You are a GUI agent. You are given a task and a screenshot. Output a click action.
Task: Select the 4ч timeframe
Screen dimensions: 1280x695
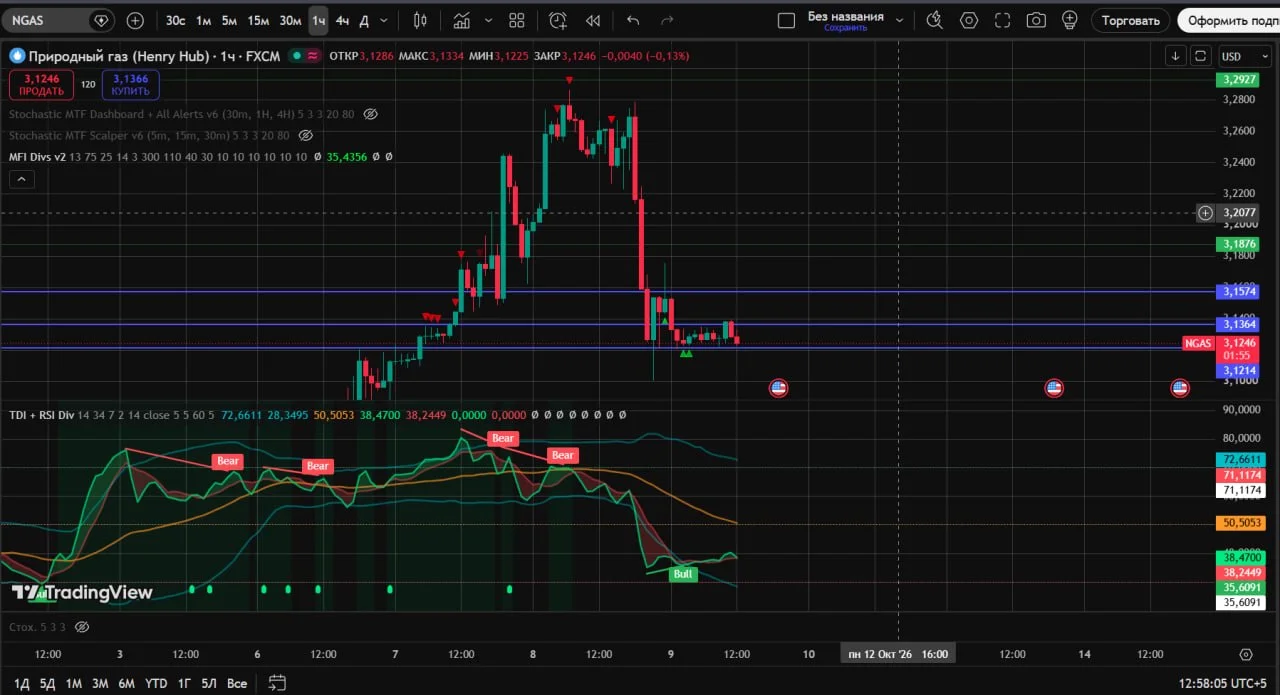[x=342, y=20]
